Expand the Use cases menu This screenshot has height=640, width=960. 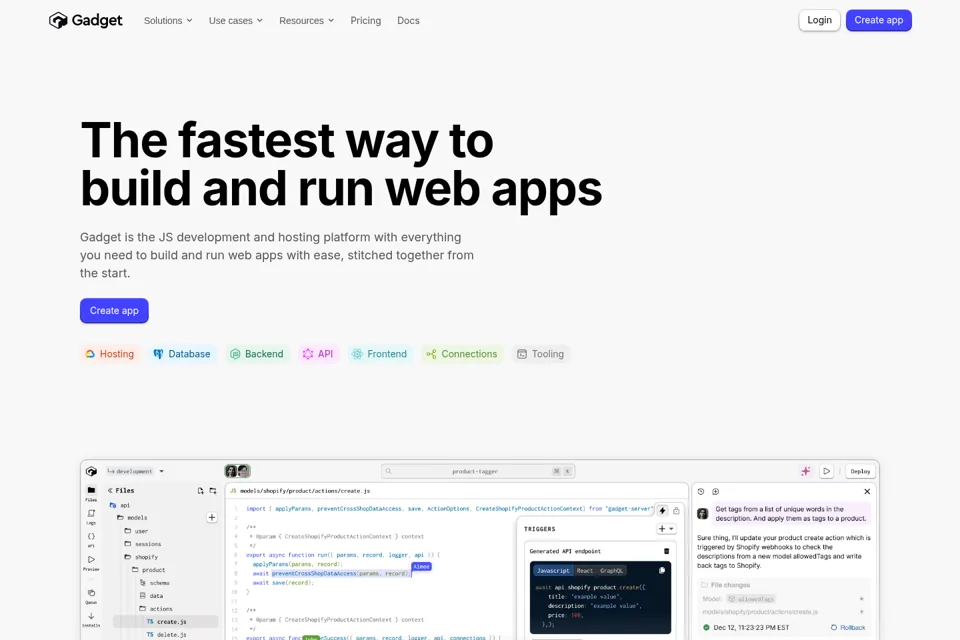[x=235, y=20]
